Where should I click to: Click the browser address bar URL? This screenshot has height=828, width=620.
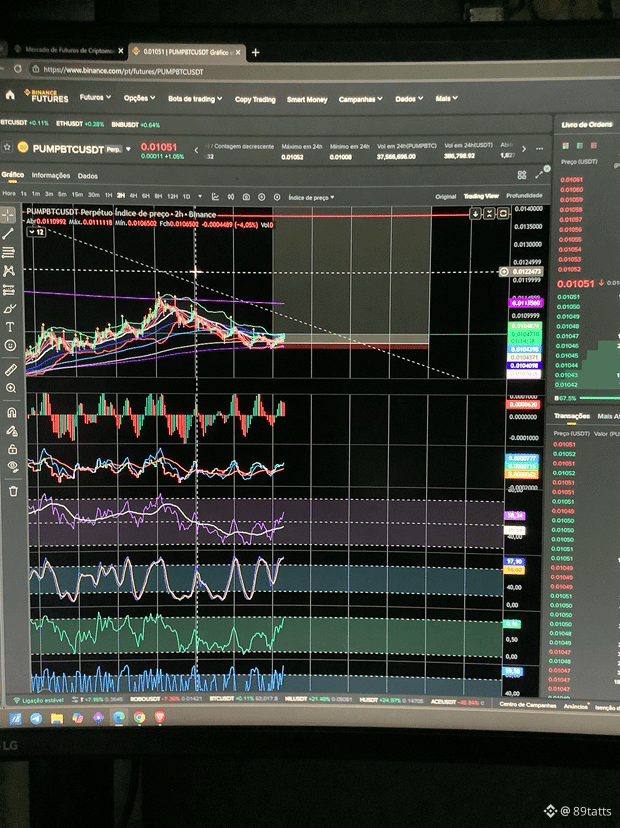coord(123,71)
